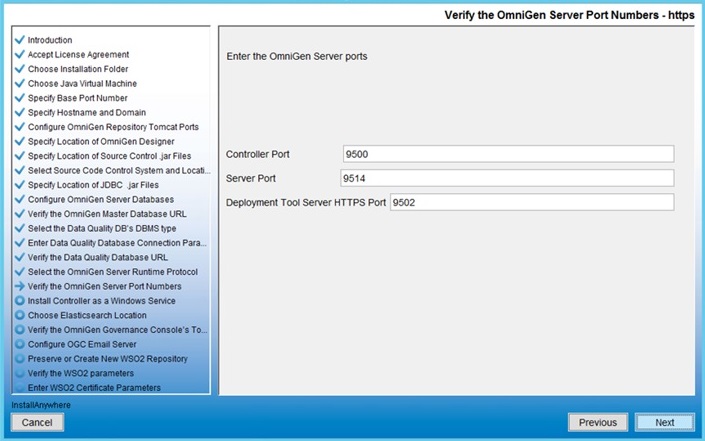
Task: Select 'Specify Base Port Number' step text
Action: pyautogui.click(x=77, y=98)
